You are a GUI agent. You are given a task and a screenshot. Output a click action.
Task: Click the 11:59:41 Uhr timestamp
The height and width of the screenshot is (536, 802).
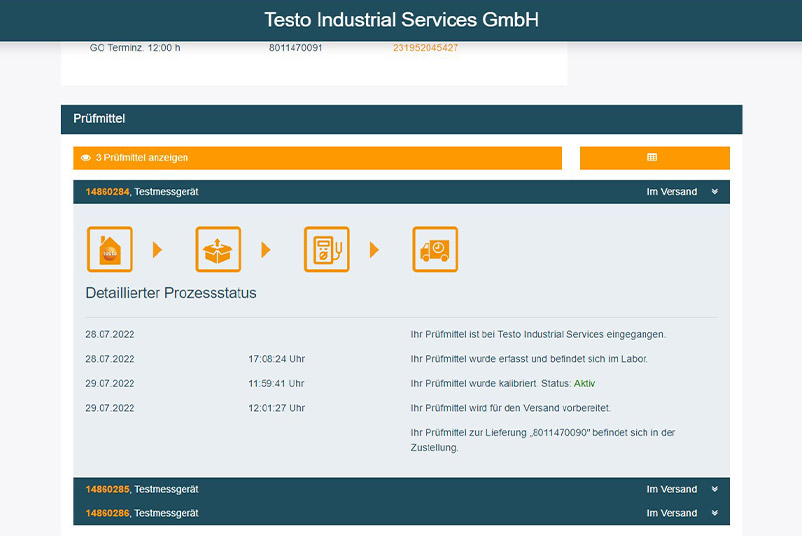(276, 384)
